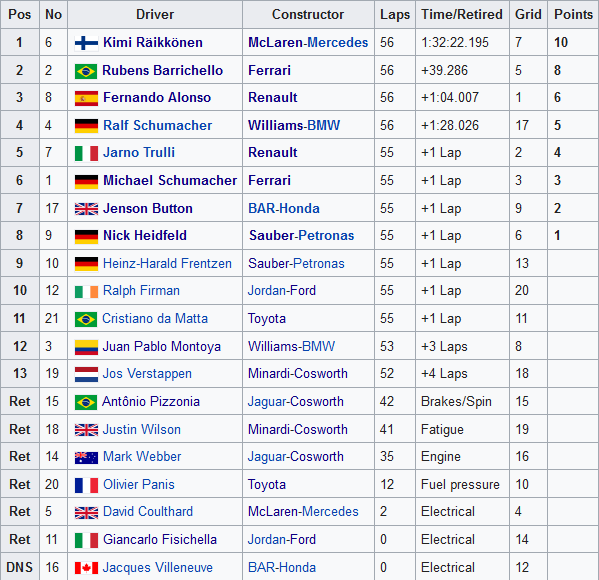Click the Finnish flag beside Kimi Räikkönen
Viewport: 599px width, 580px height.
coord(86,43)
